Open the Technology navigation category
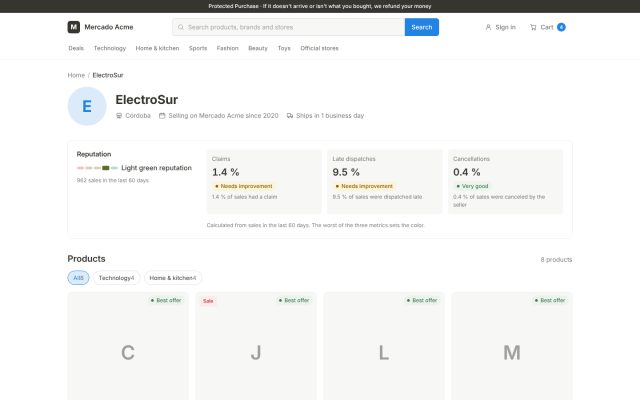 110,48
